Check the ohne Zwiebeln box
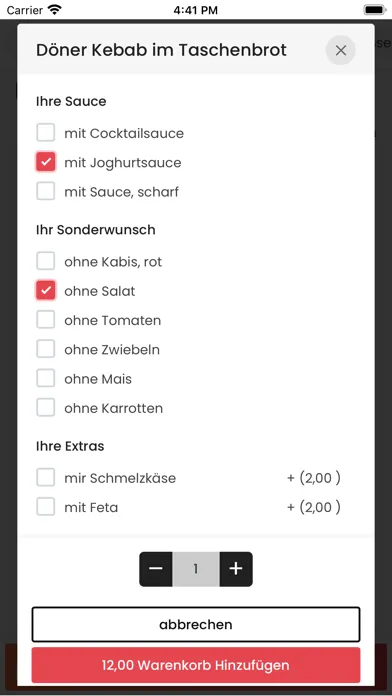Screen dimensions: 392x696 coord(46,349)
